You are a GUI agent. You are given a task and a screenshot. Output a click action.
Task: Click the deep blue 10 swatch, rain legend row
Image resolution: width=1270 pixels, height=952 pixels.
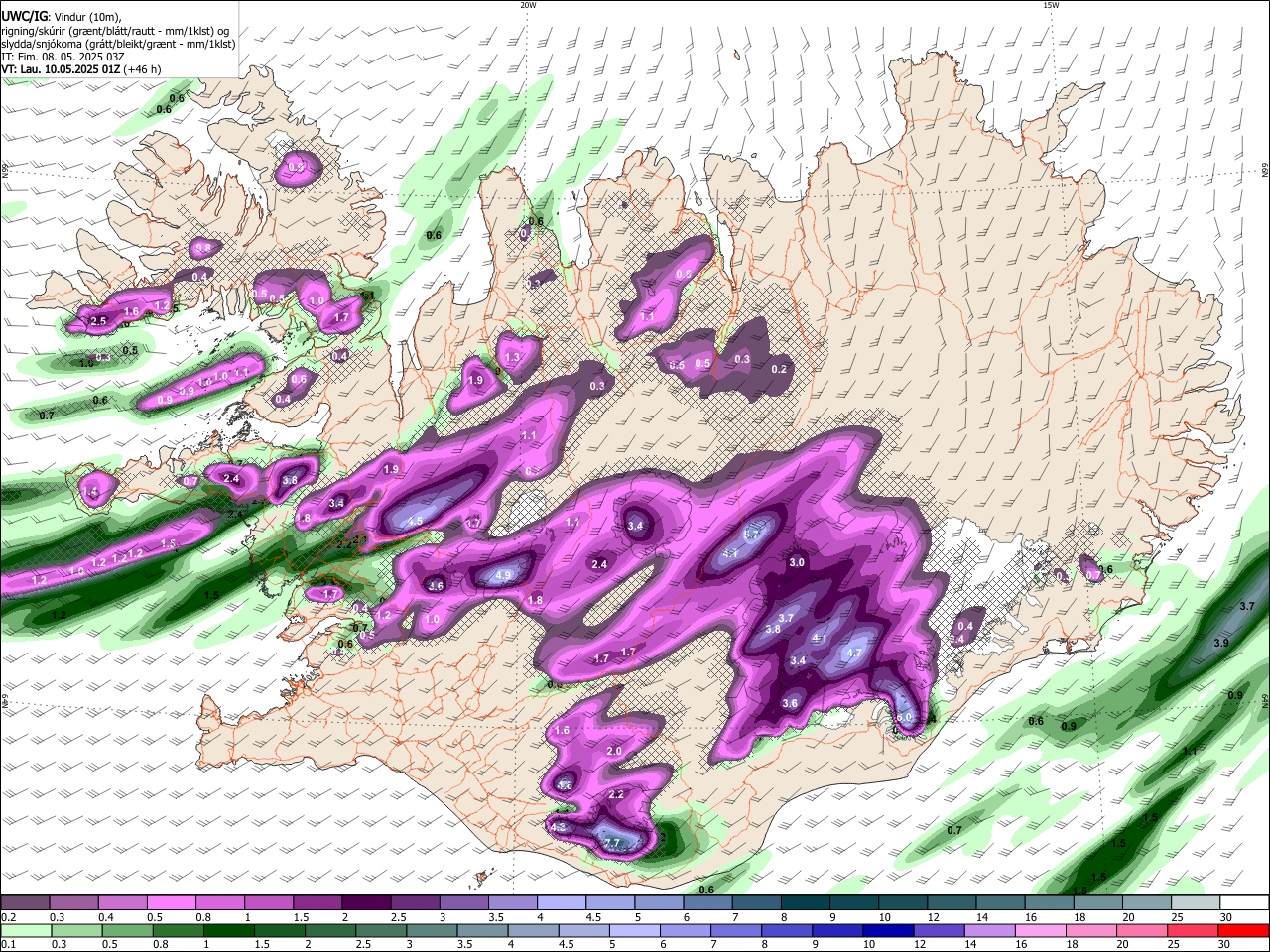[x=886, y=930]
